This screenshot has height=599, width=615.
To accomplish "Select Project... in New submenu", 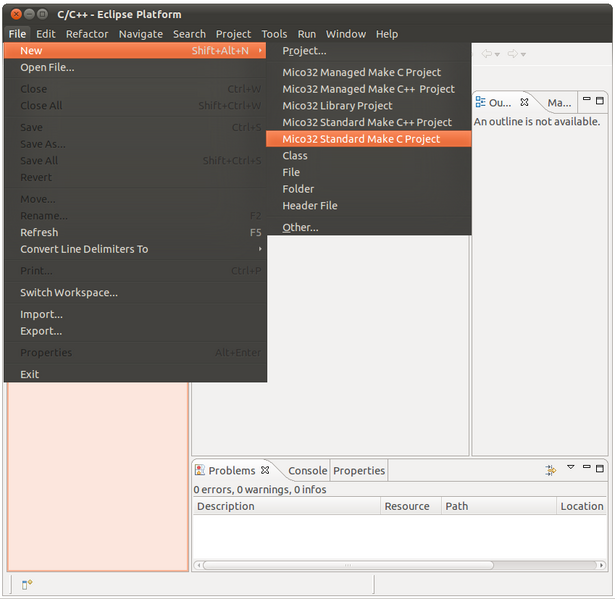I will coord(368,51).
